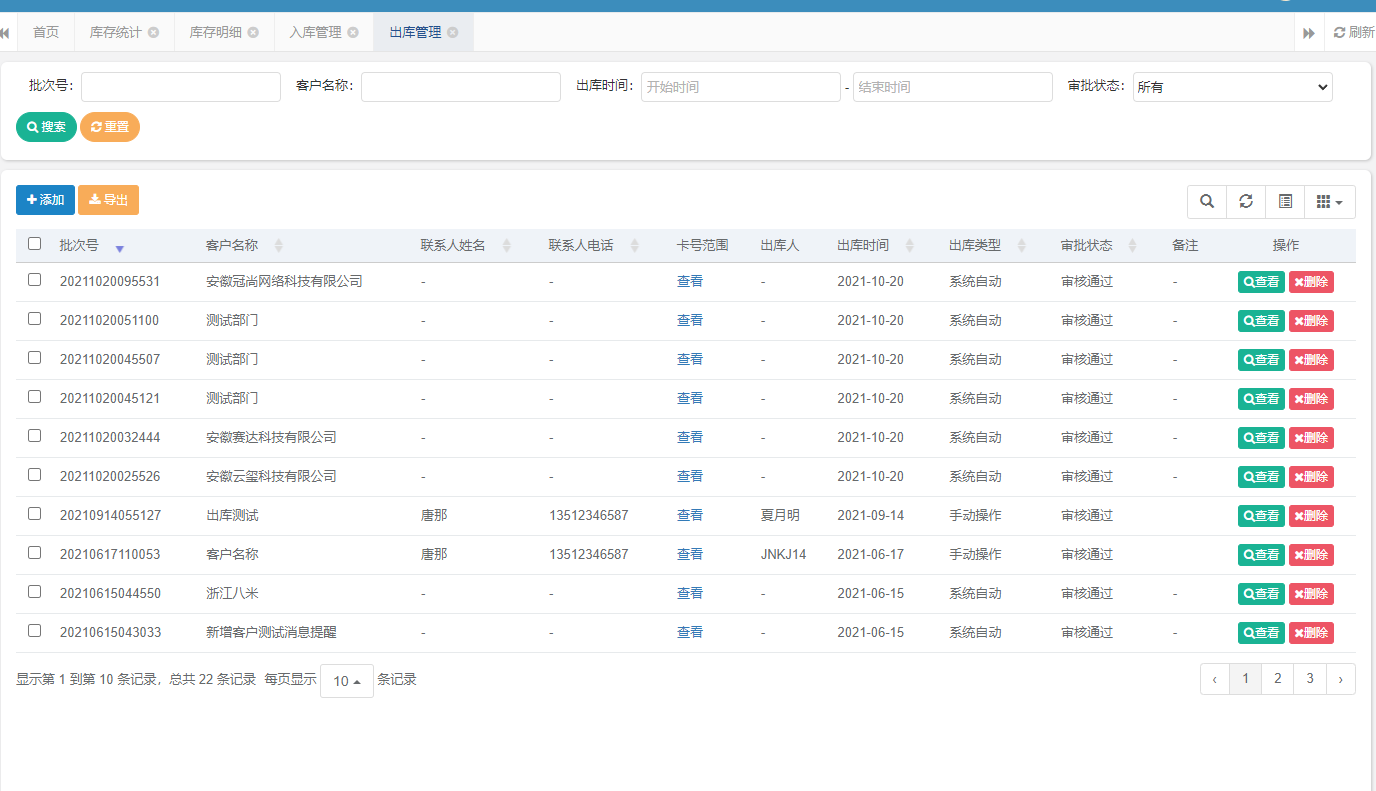Screen dimensions: 1376x791
Task: Click the 结束时间 date field
Action: [953, 87]
